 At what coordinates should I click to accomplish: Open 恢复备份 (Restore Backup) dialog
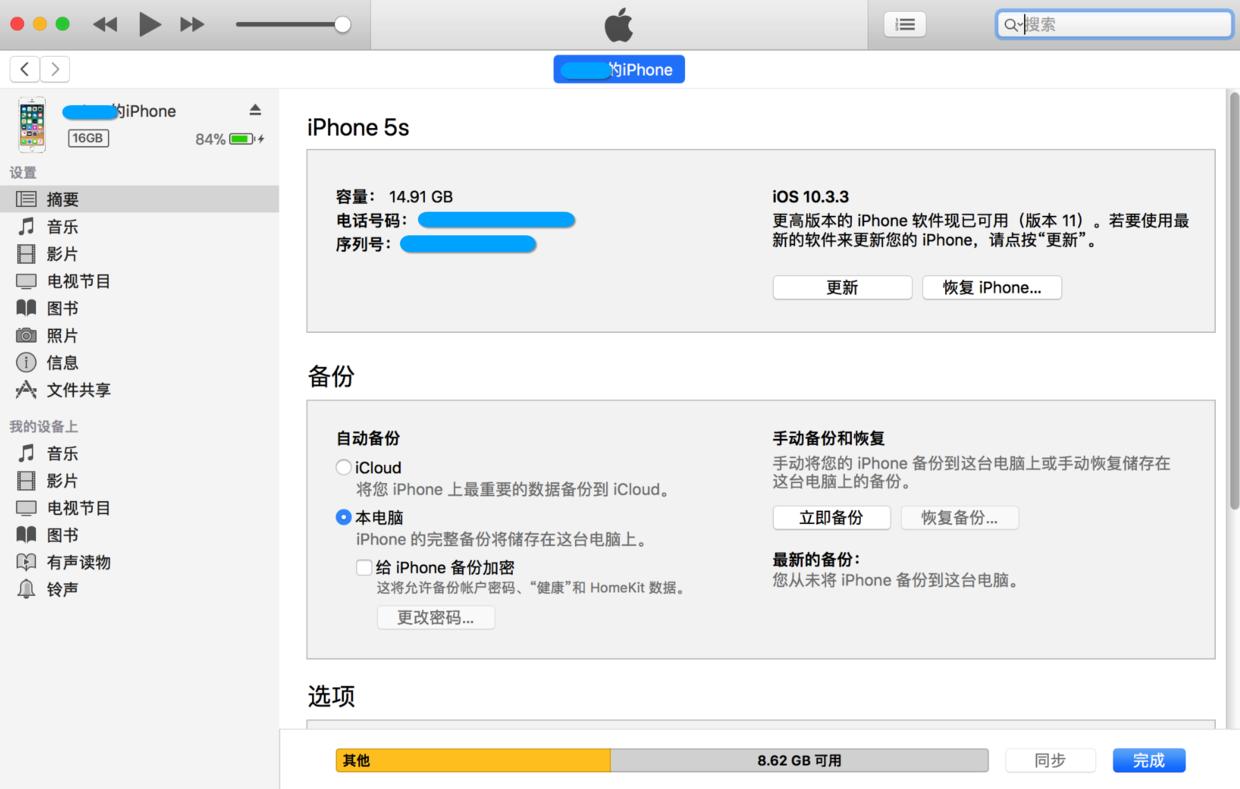pos(960,517)
